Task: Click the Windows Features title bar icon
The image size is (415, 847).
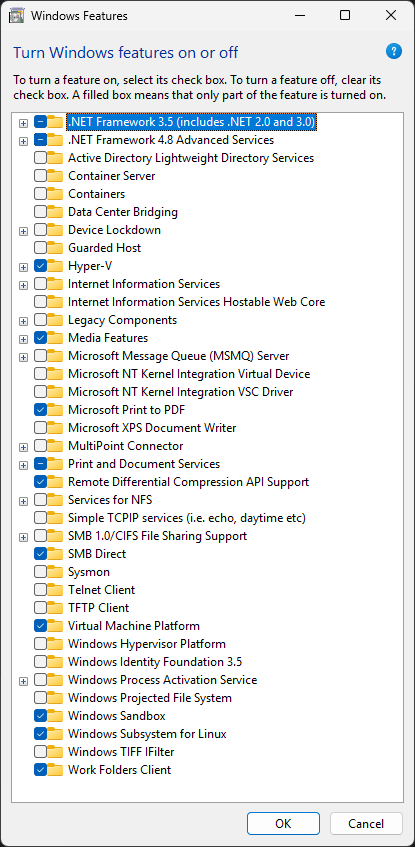Action: (17, 16)
